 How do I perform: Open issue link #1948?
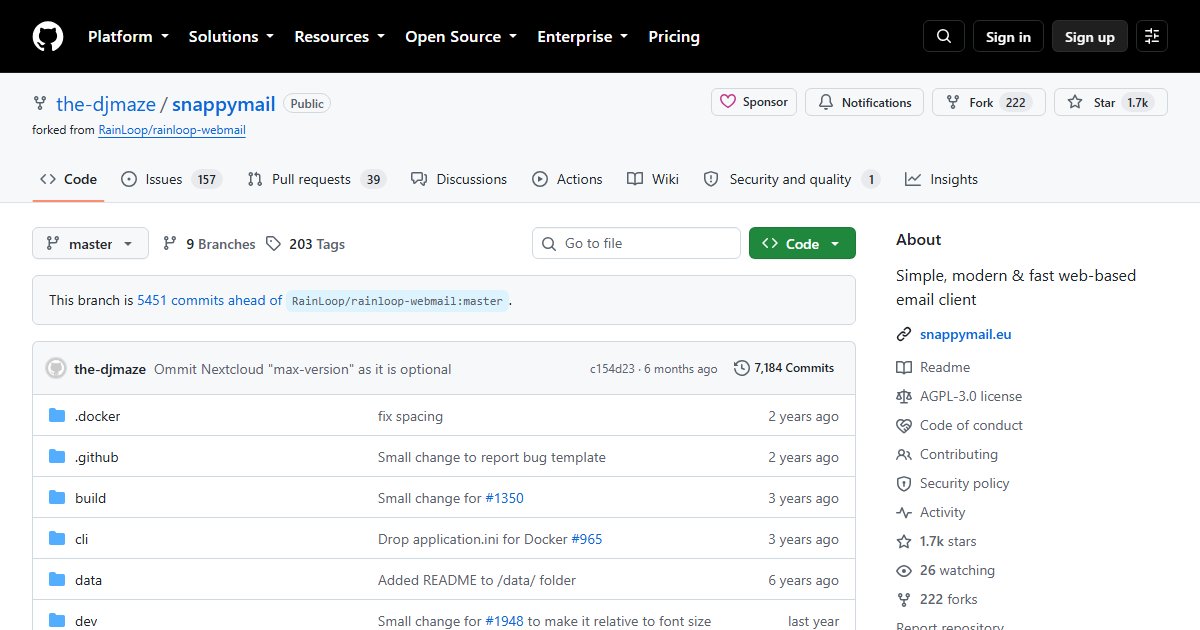click(504, 621)
